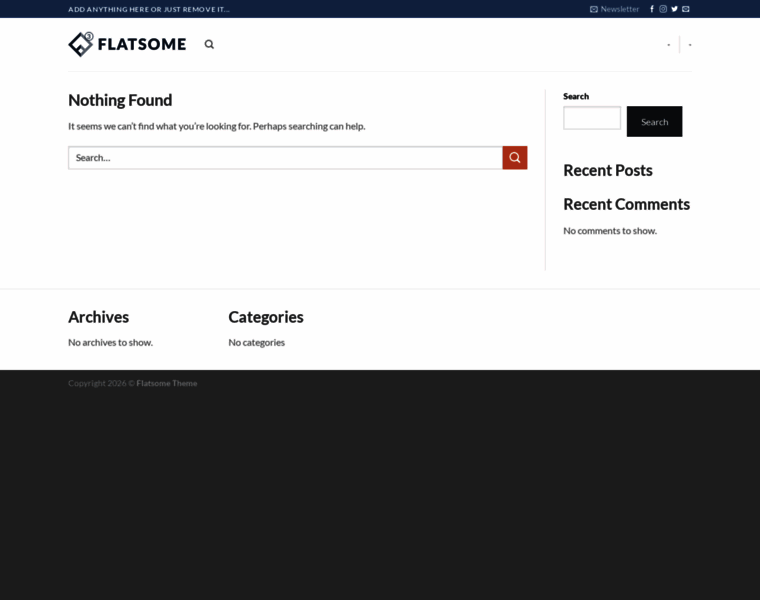Viewport: 760px width, 600px height.
Task: Click the Flatsome logo
Action: pos(127,44)
